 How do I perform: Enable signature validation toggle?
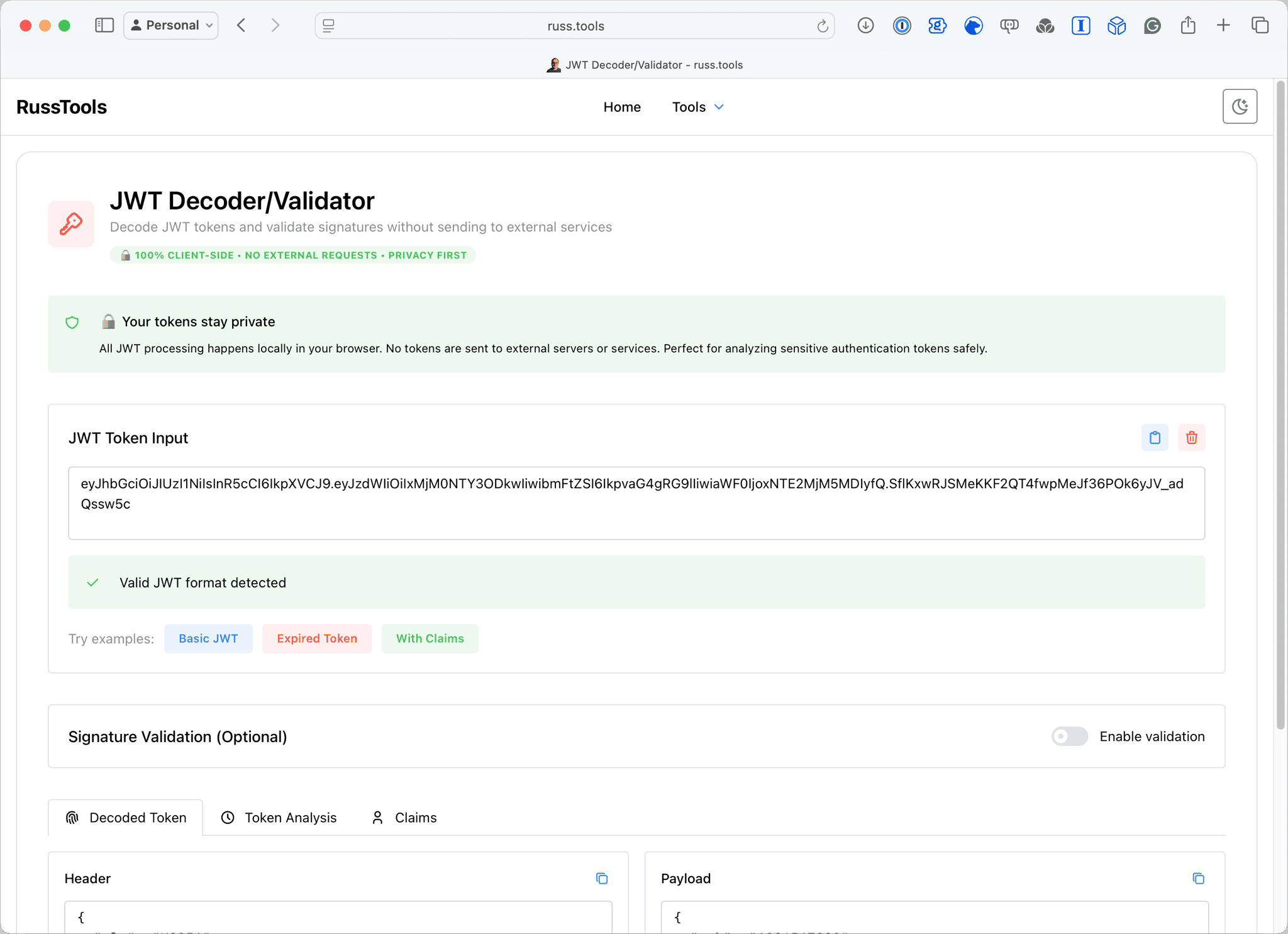tap(1069, 736)
